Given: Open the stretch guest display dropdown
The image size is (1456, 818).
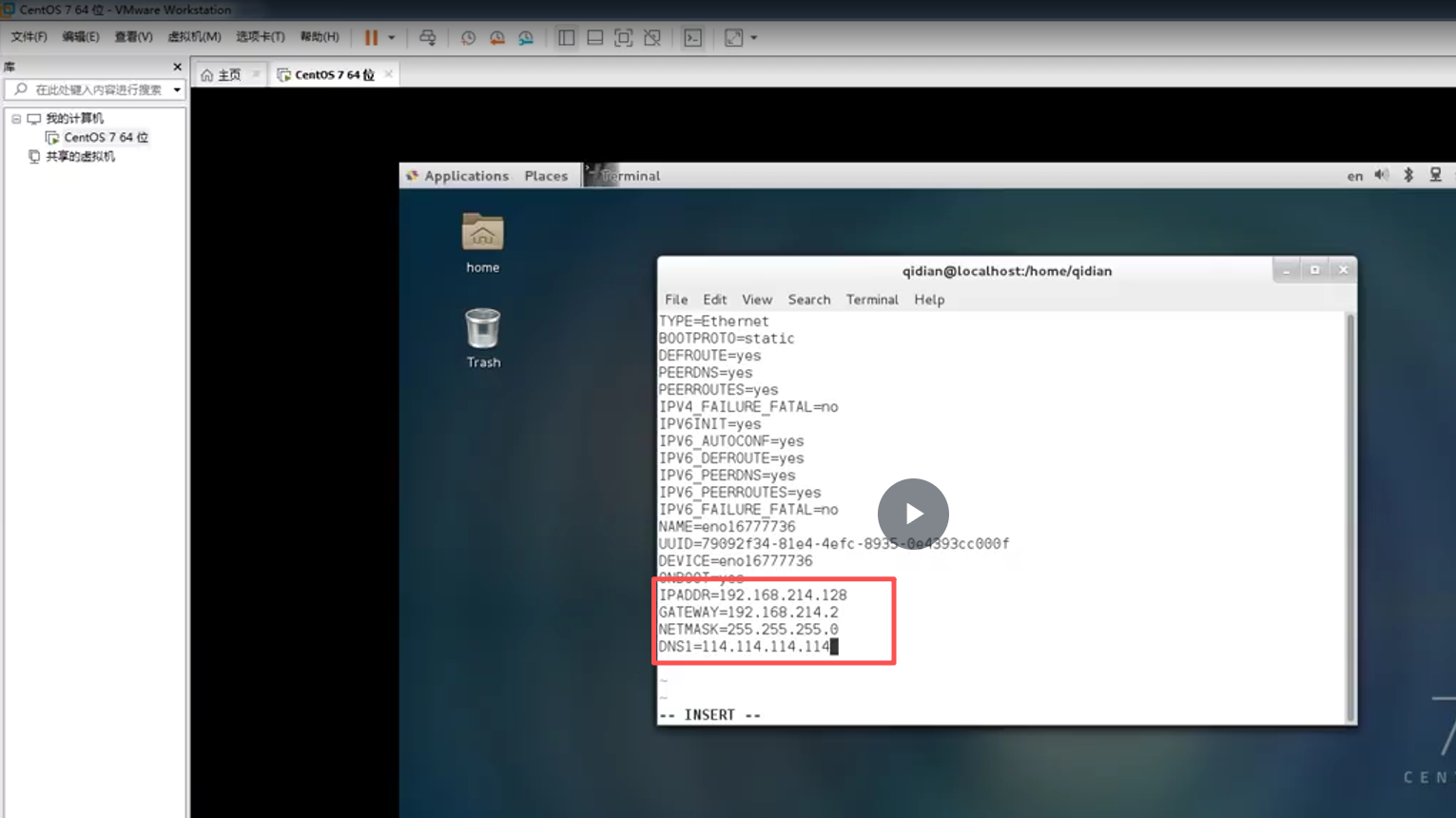Looking at the screenshot, I should pos(752,38).
